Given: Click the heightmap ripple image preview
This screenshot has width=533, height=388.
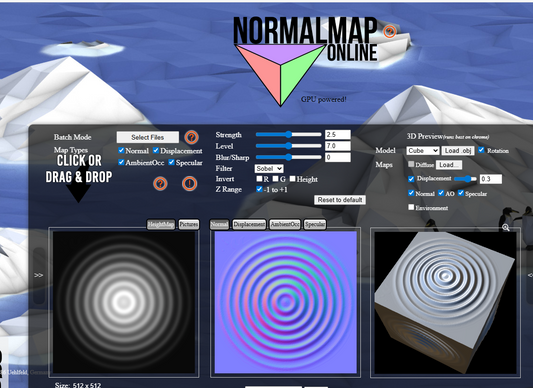Looking at the screenshot, I should (124, 302).
